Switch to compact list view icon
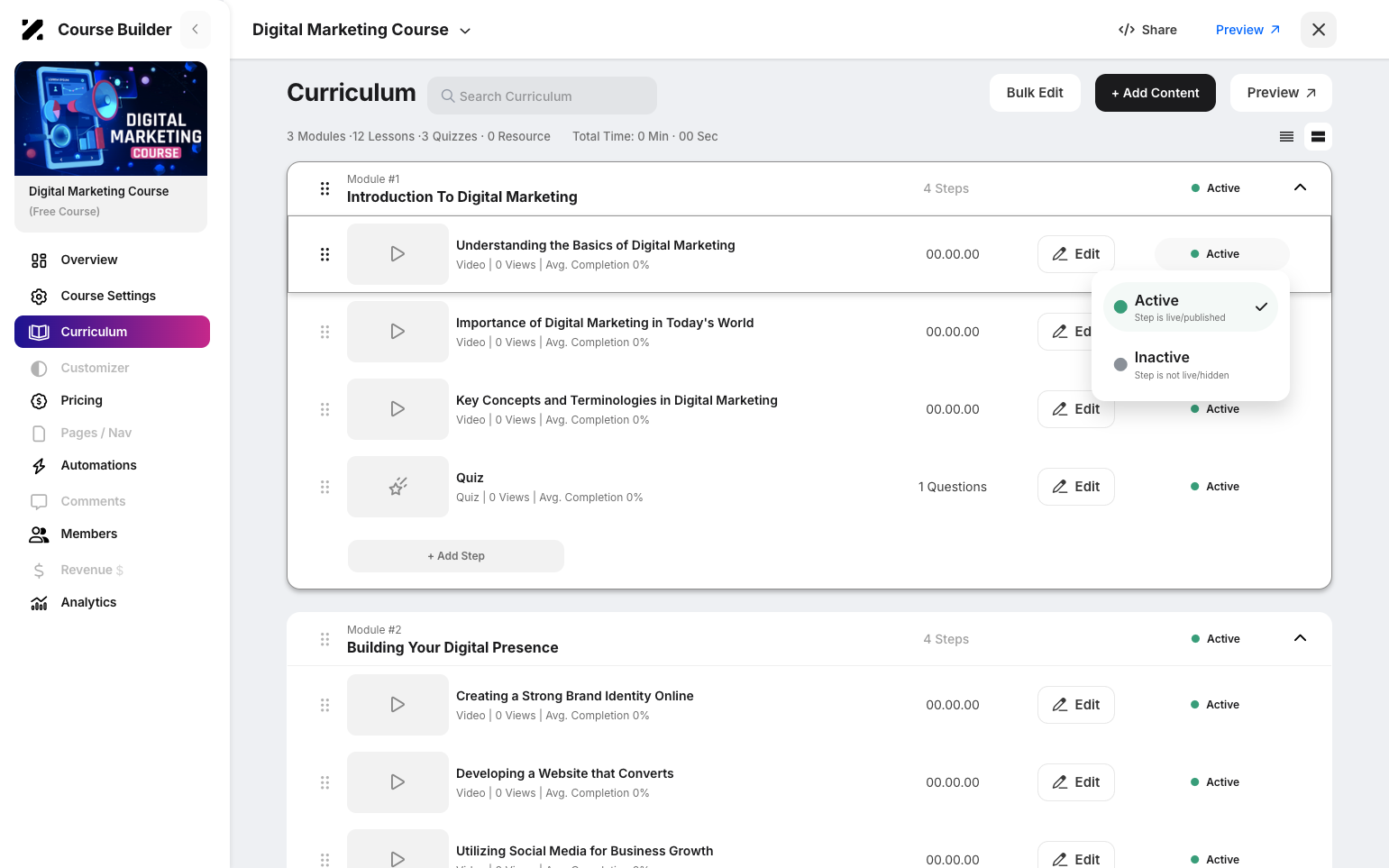 [1286, 137]
